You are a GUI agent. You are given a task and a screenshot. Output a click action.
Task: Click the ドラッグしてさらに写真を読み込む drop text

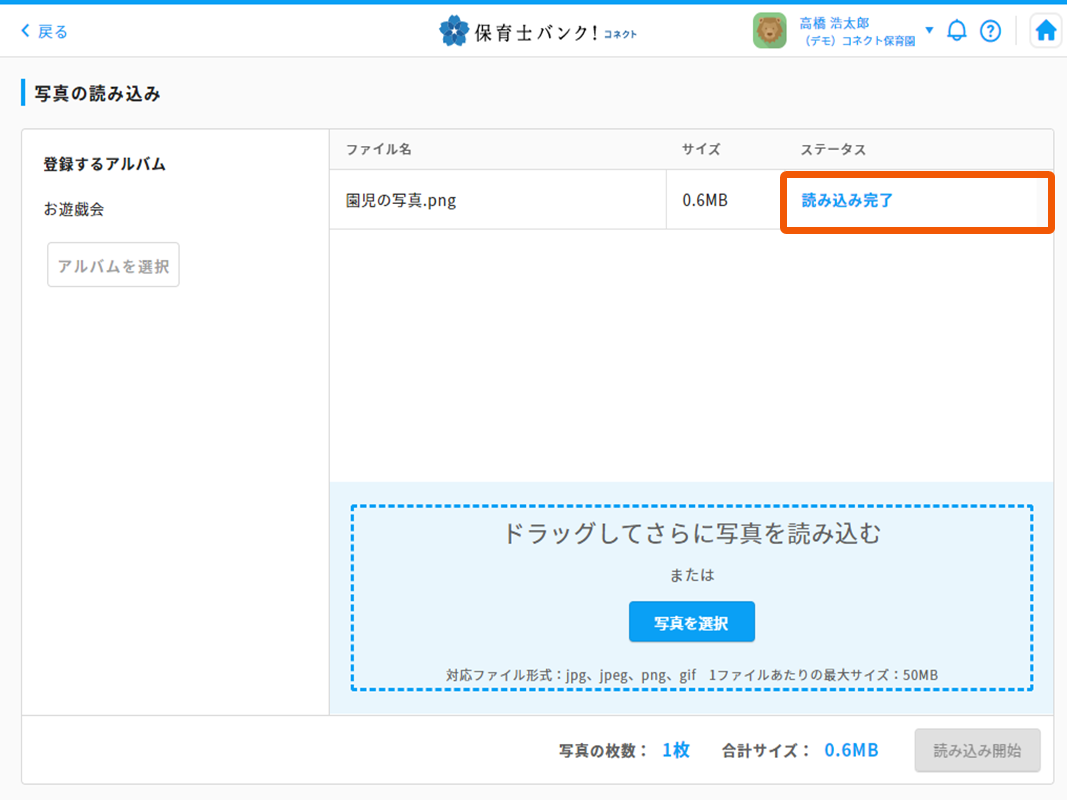(x=692, y=534)
